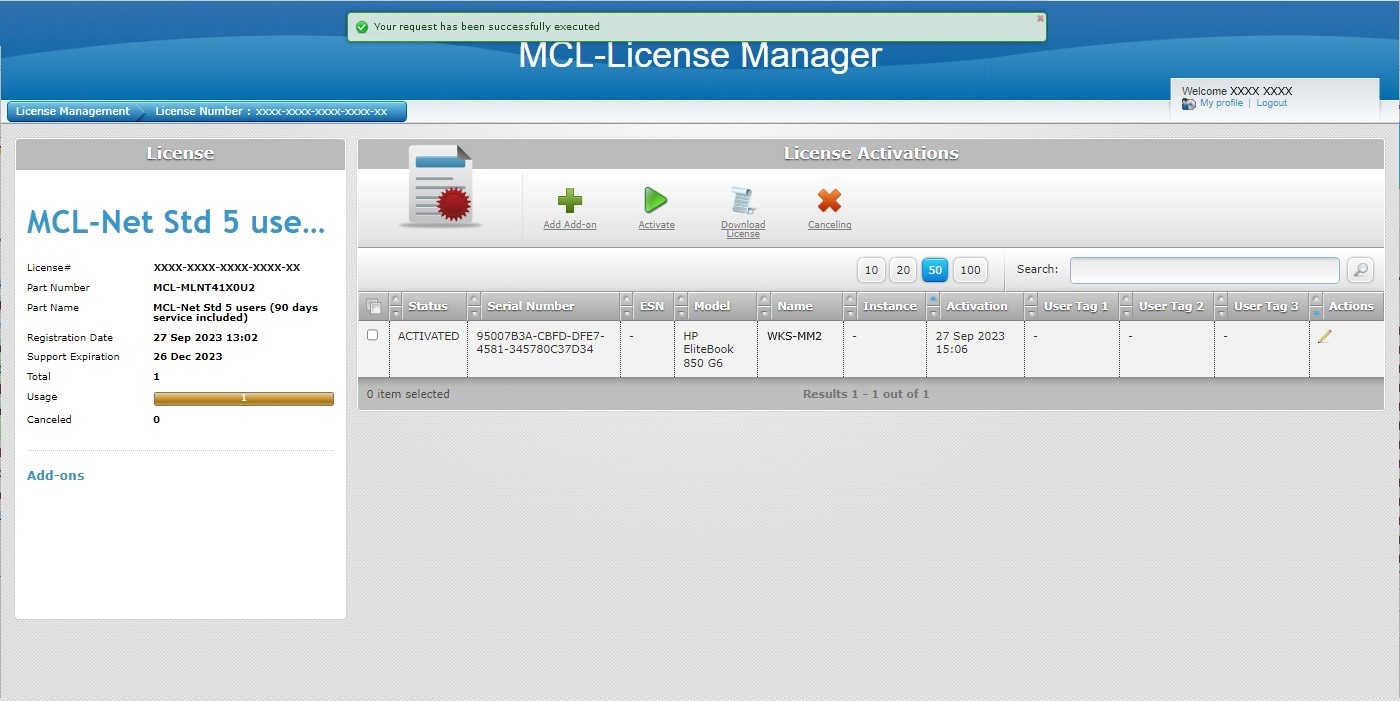Tick the checkbox for the WKS-MM2 activation row
Image resolution: width=1400 pixels, height=701 pixels.
373,335
